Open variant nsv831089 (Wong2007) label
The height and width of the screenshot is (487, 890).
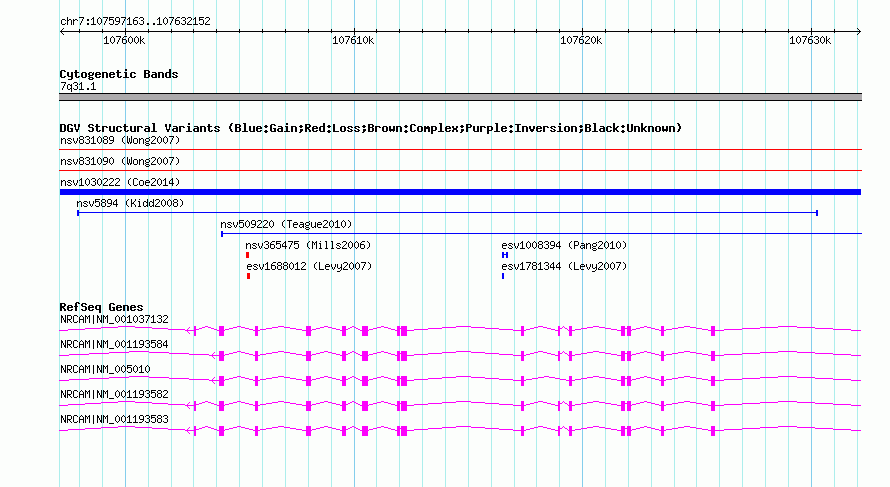120,140
